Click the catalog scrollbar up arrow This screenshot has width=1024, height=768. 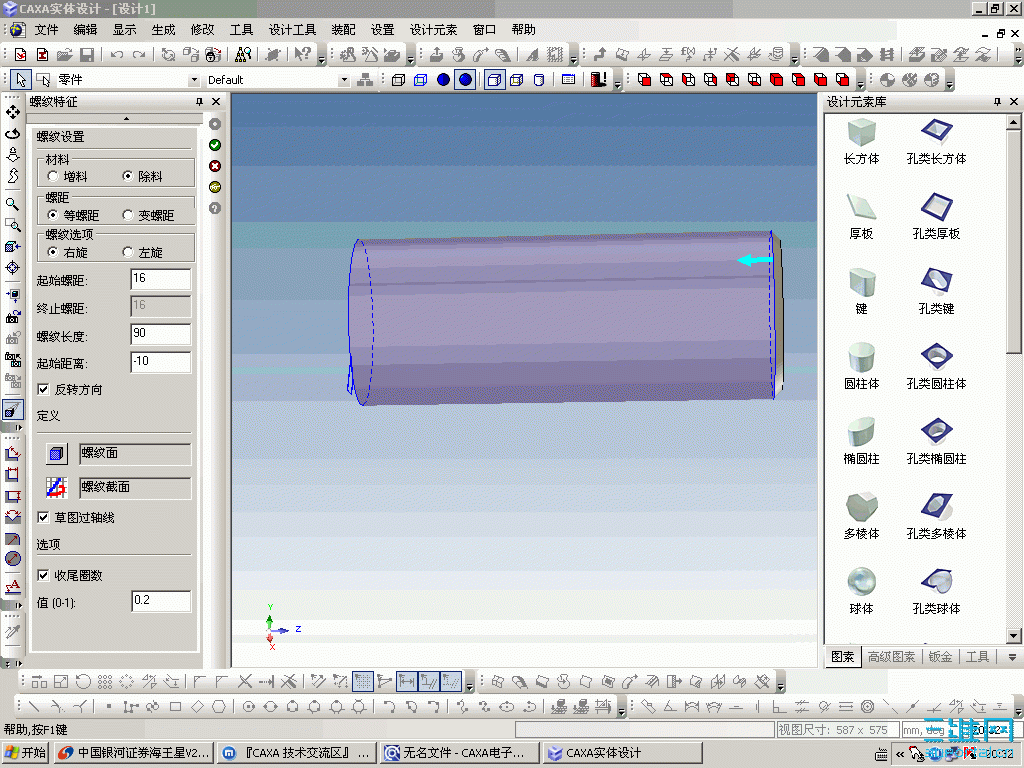[x=1014, y=122]
